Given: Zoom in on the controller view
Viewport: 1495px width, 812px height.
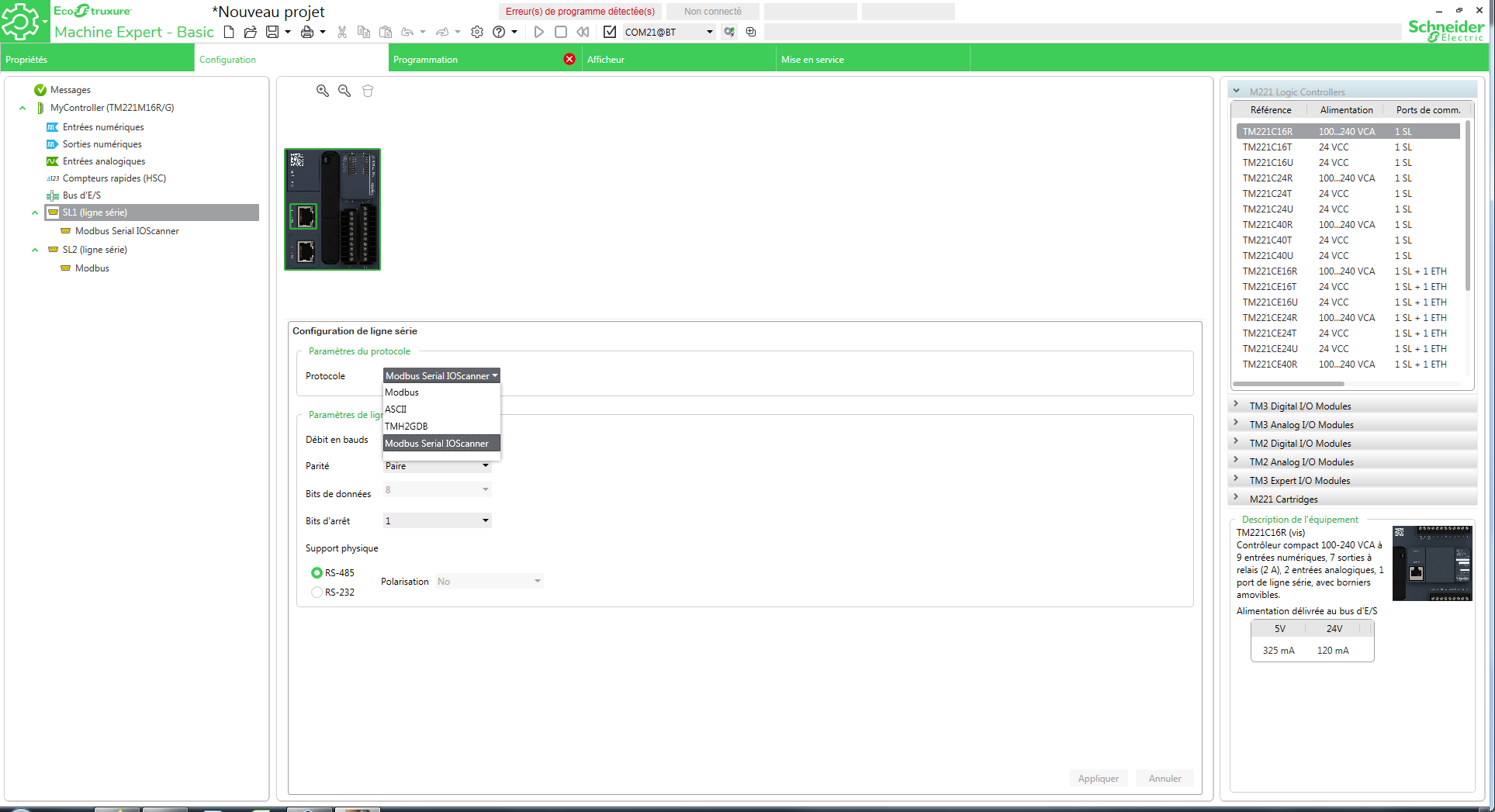Looking at the screenshot, I should (323, 91).
